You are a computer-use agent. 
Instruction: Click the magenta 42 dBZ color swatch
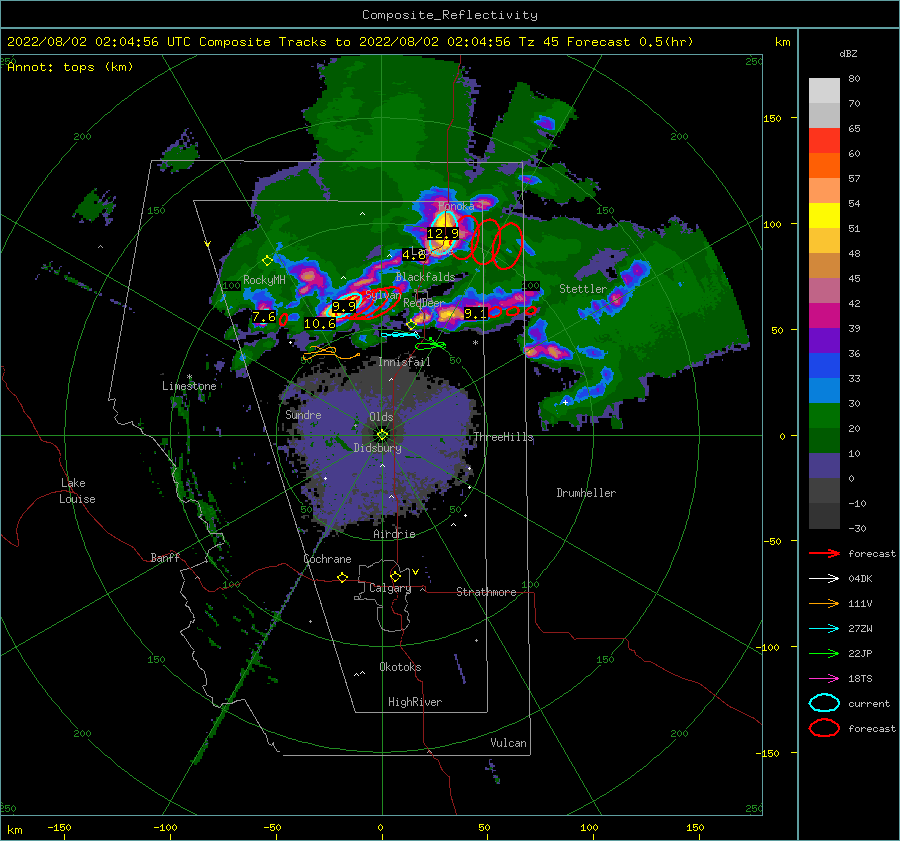coord(824,315)
